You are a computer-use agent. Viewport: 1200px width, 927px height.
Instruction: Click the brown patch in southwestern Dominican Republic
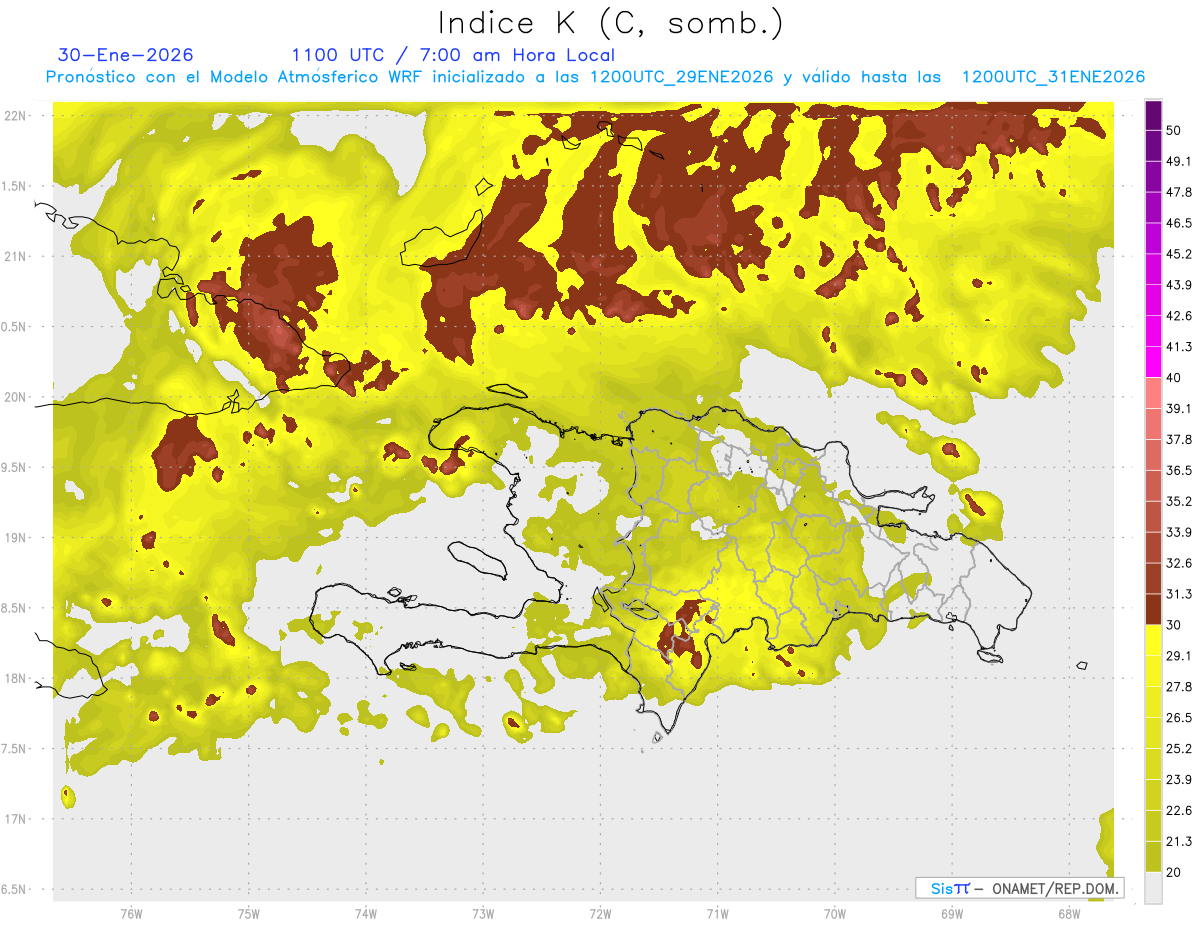pyautogui.click(x=684, y=630)
